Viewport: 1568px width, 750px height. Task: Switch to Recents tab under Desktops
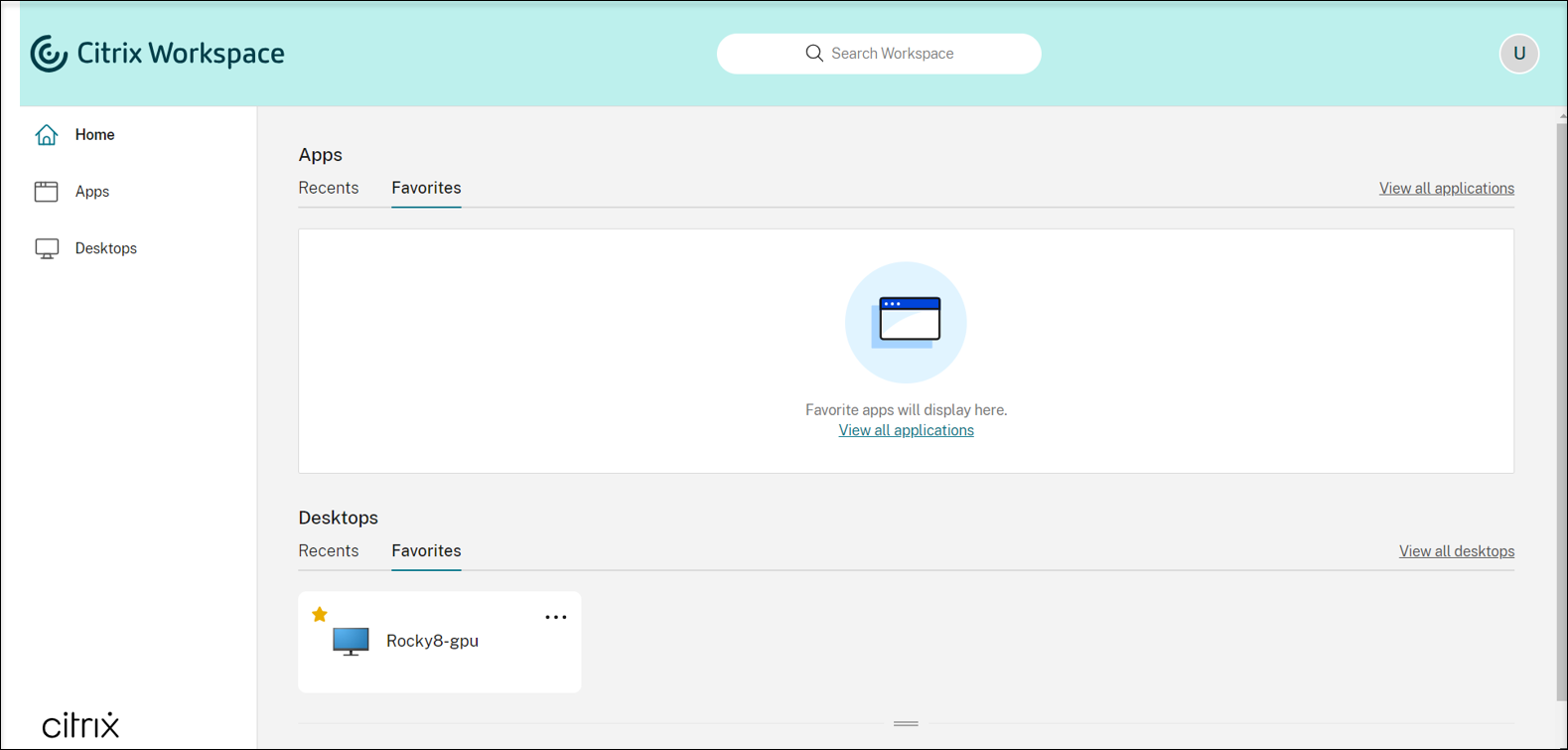[329, 550]
